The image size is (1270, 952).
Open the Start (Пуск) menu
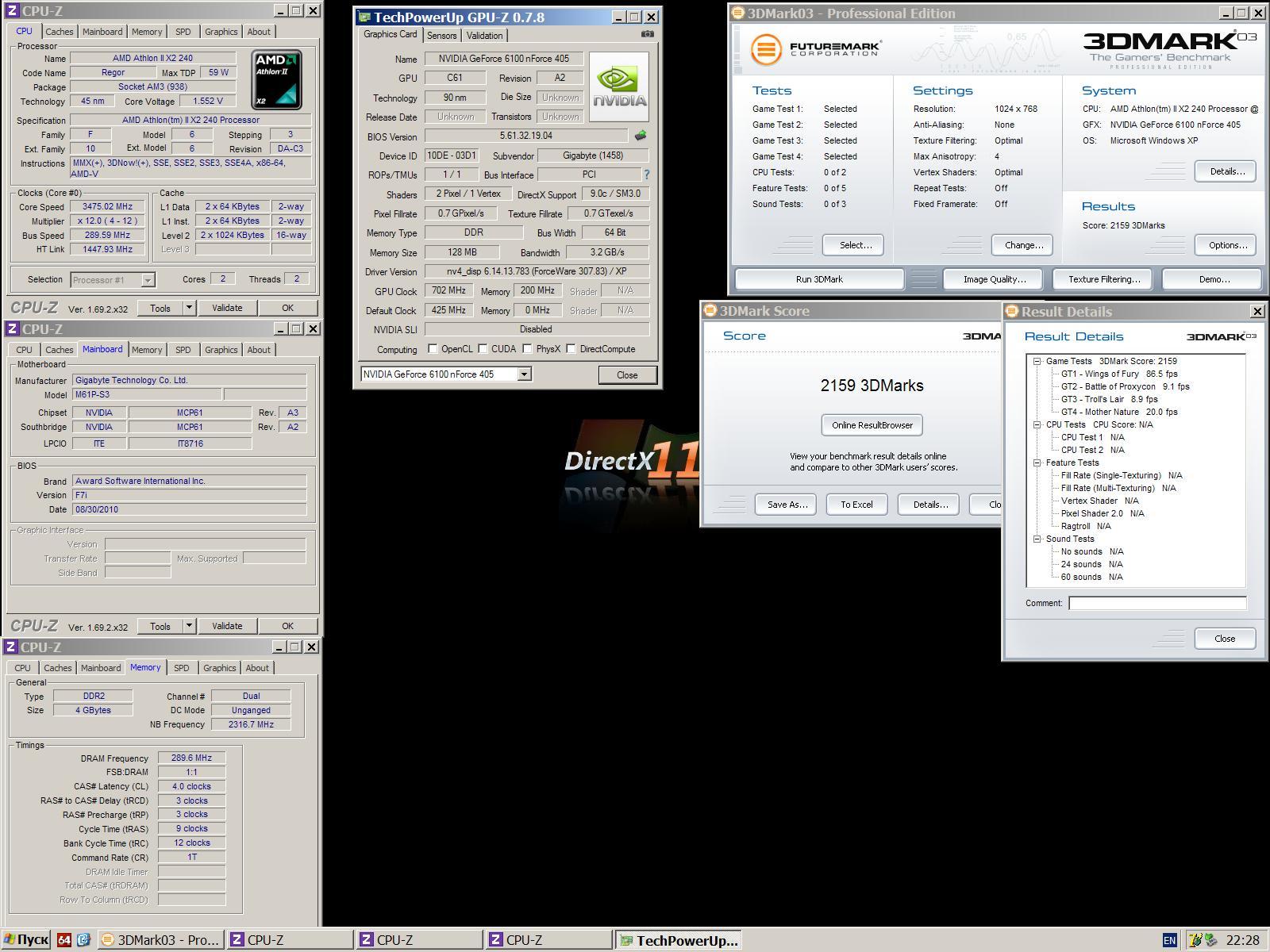tap(25, 940)
